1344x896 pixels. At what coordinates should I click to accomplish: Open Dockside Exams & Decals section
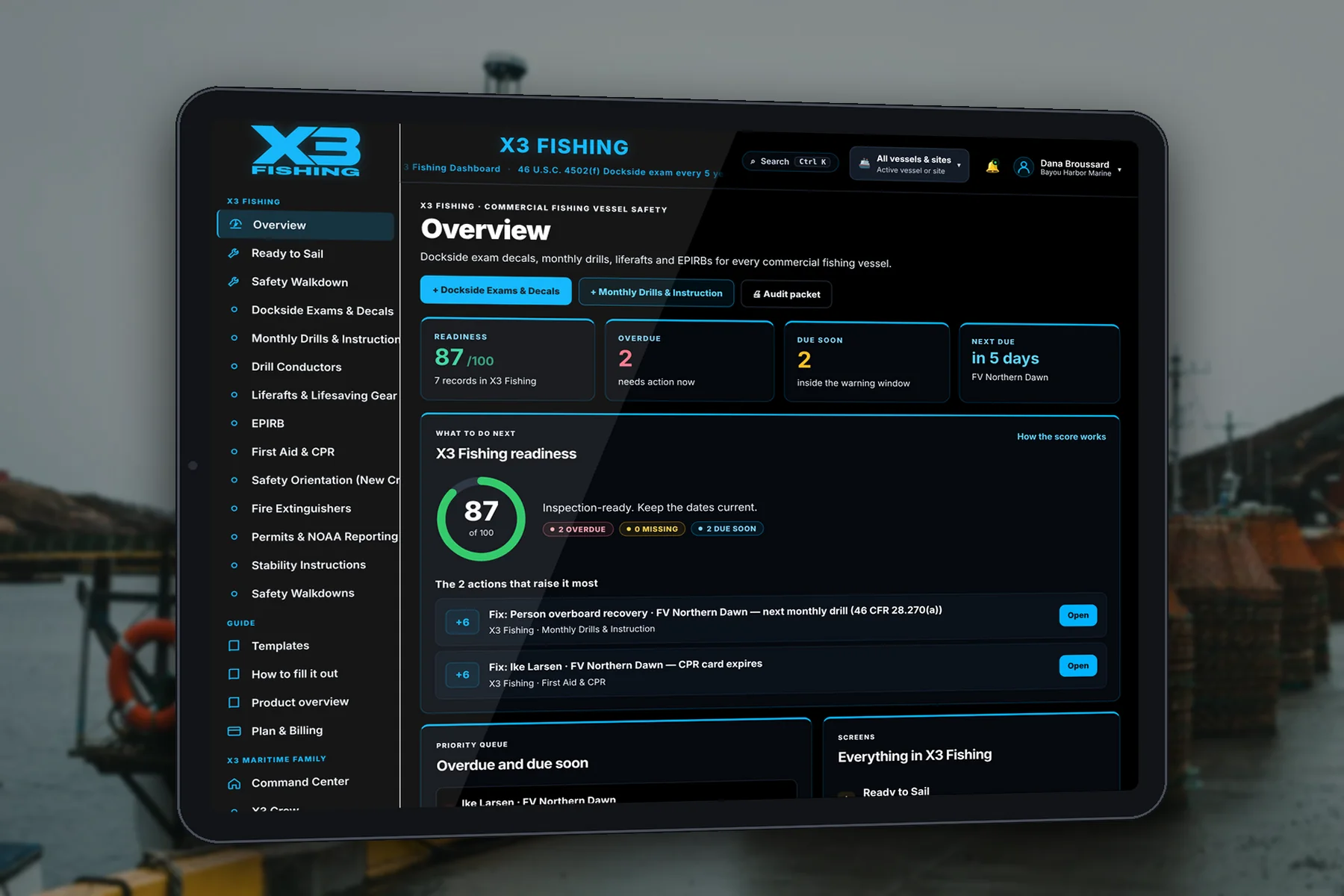click(x=322, y=310)
